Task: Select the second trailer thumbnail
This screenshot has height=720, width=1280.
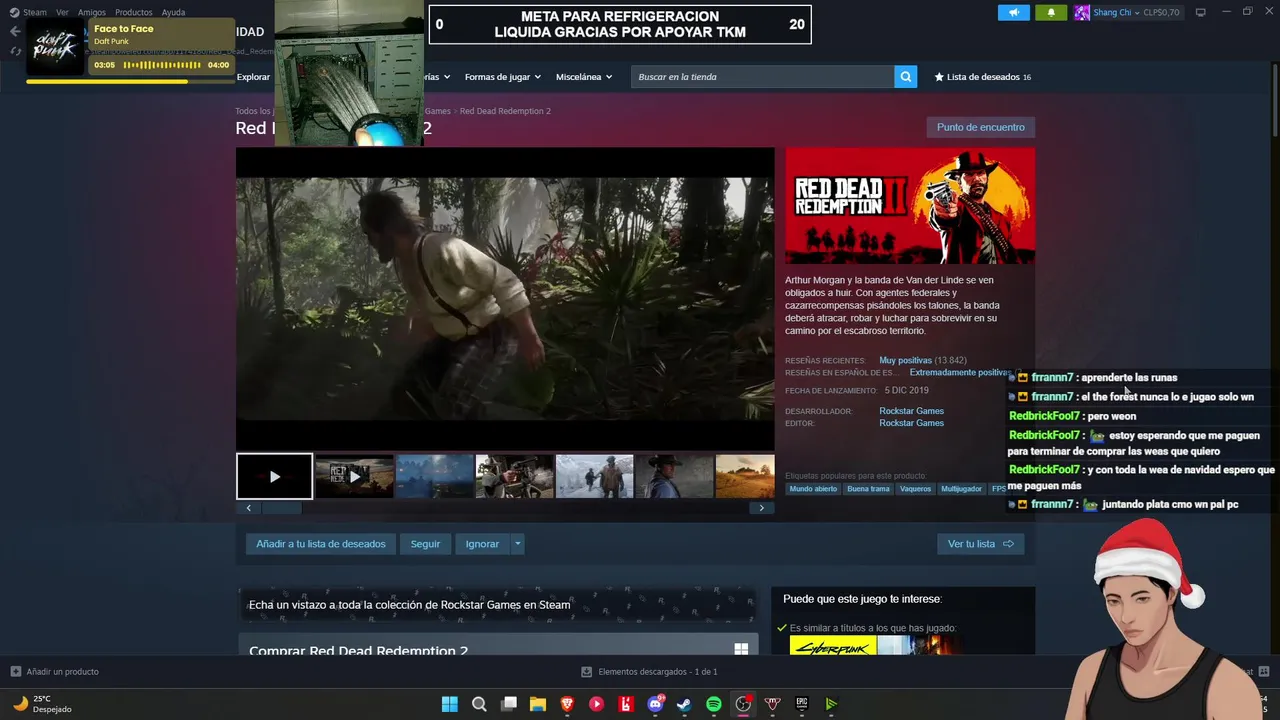Action: pos(354,476)
